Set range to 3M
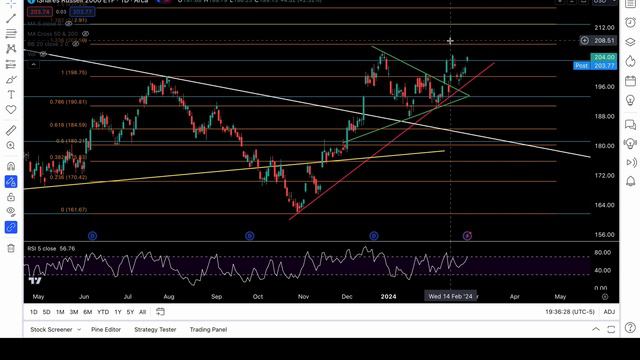This screenshot has height=360, width=640. pyautogui.click(x=74, y=312)
